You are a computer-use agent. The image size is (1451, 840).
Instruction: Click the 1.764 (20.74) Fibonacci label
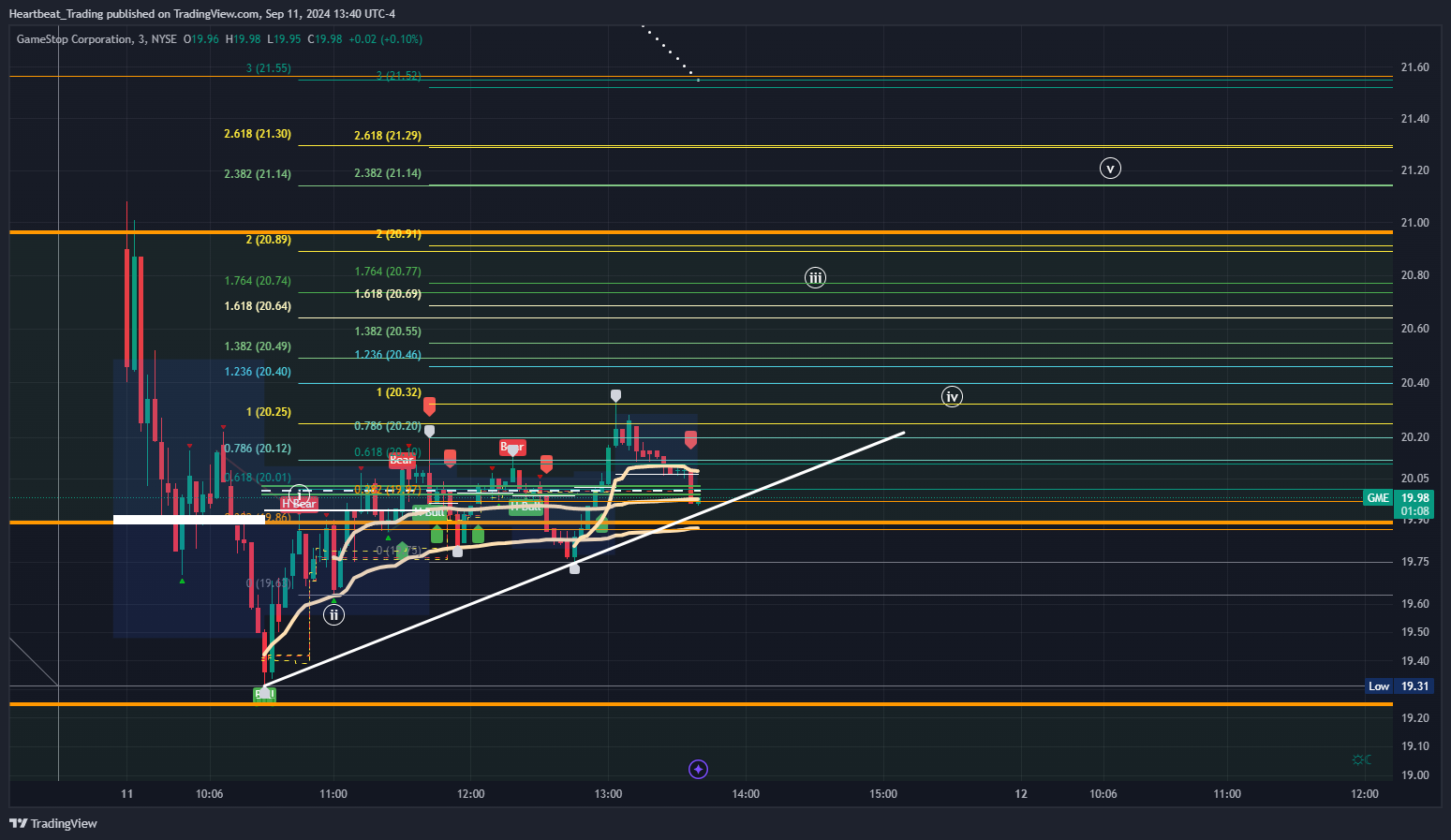[x=258, y=281]
